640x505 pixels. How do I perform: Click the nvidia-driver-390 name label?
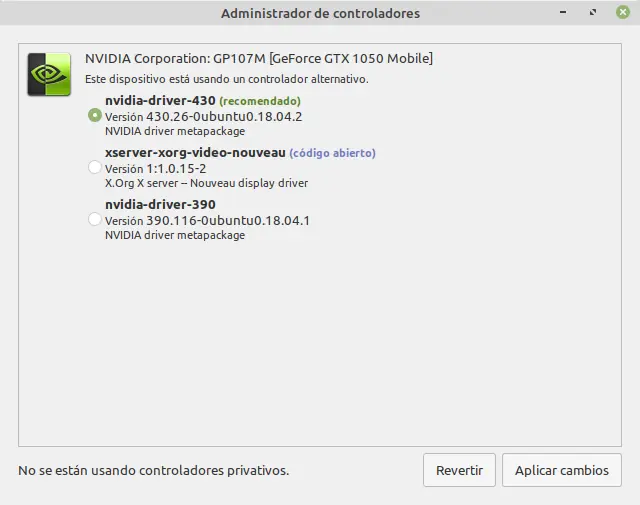coord(159,204)
